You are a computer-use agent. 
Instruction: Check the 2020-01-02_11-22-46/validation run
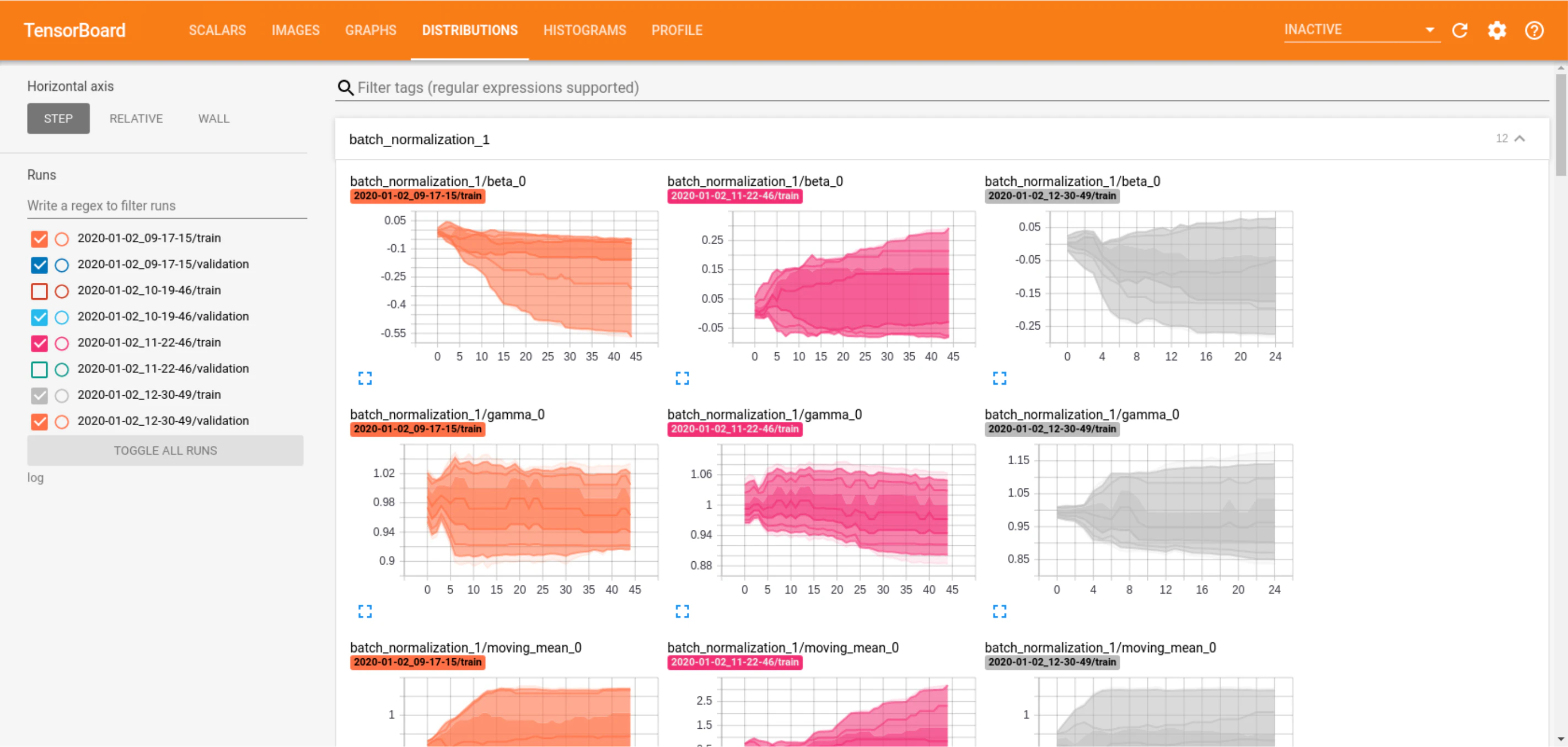39,369
